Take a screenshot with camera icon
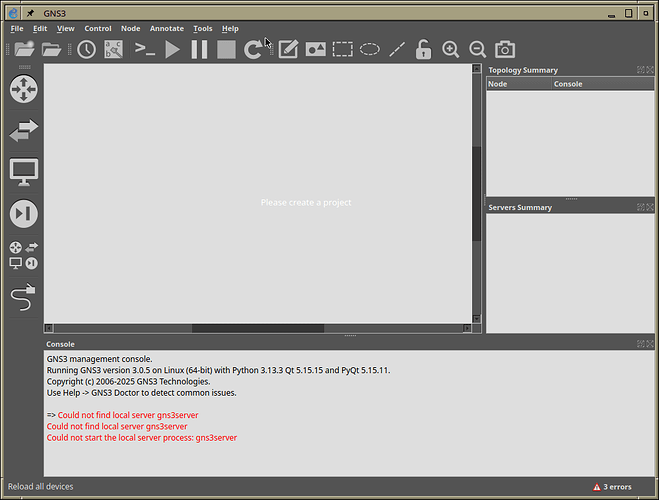659x500 pixels. [x=505, y=49]
